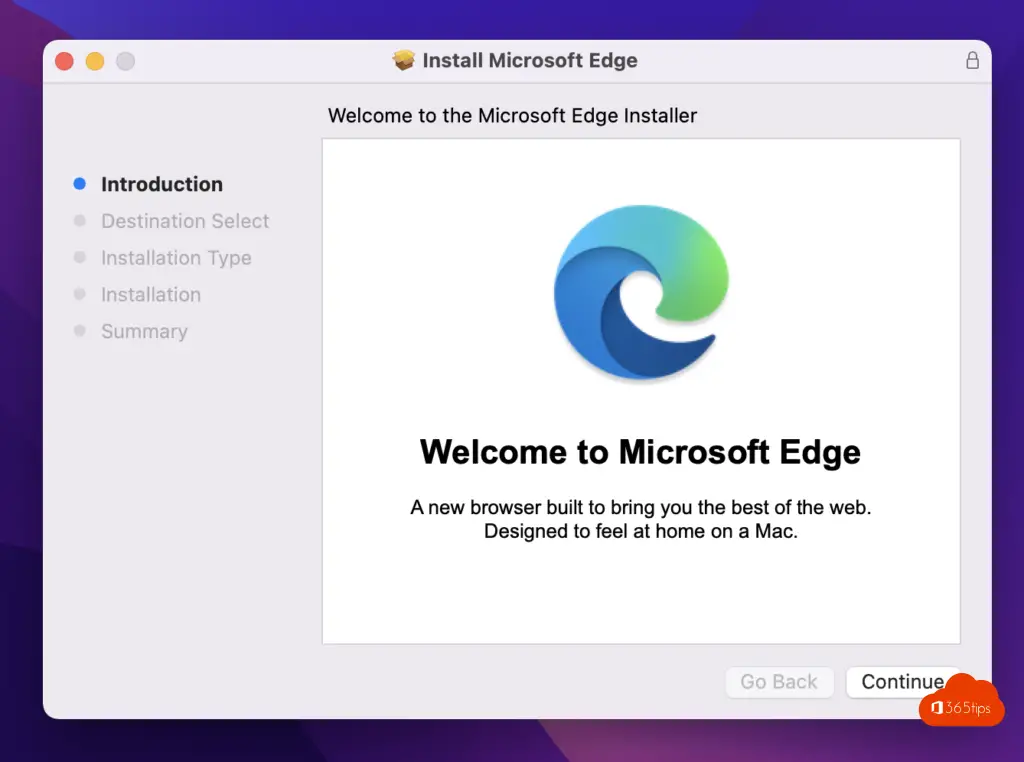Click the Continue button
1024x762 pixels.
pos(903,682)
